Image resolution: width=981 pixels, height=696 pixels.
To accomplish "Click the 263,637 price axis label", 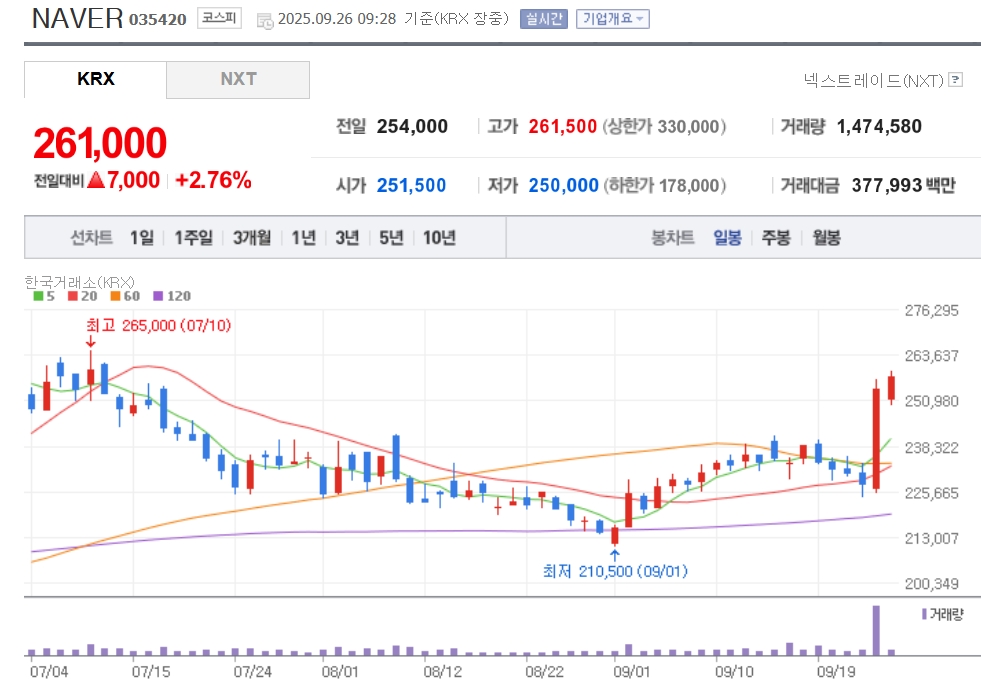I will point(932,356).
